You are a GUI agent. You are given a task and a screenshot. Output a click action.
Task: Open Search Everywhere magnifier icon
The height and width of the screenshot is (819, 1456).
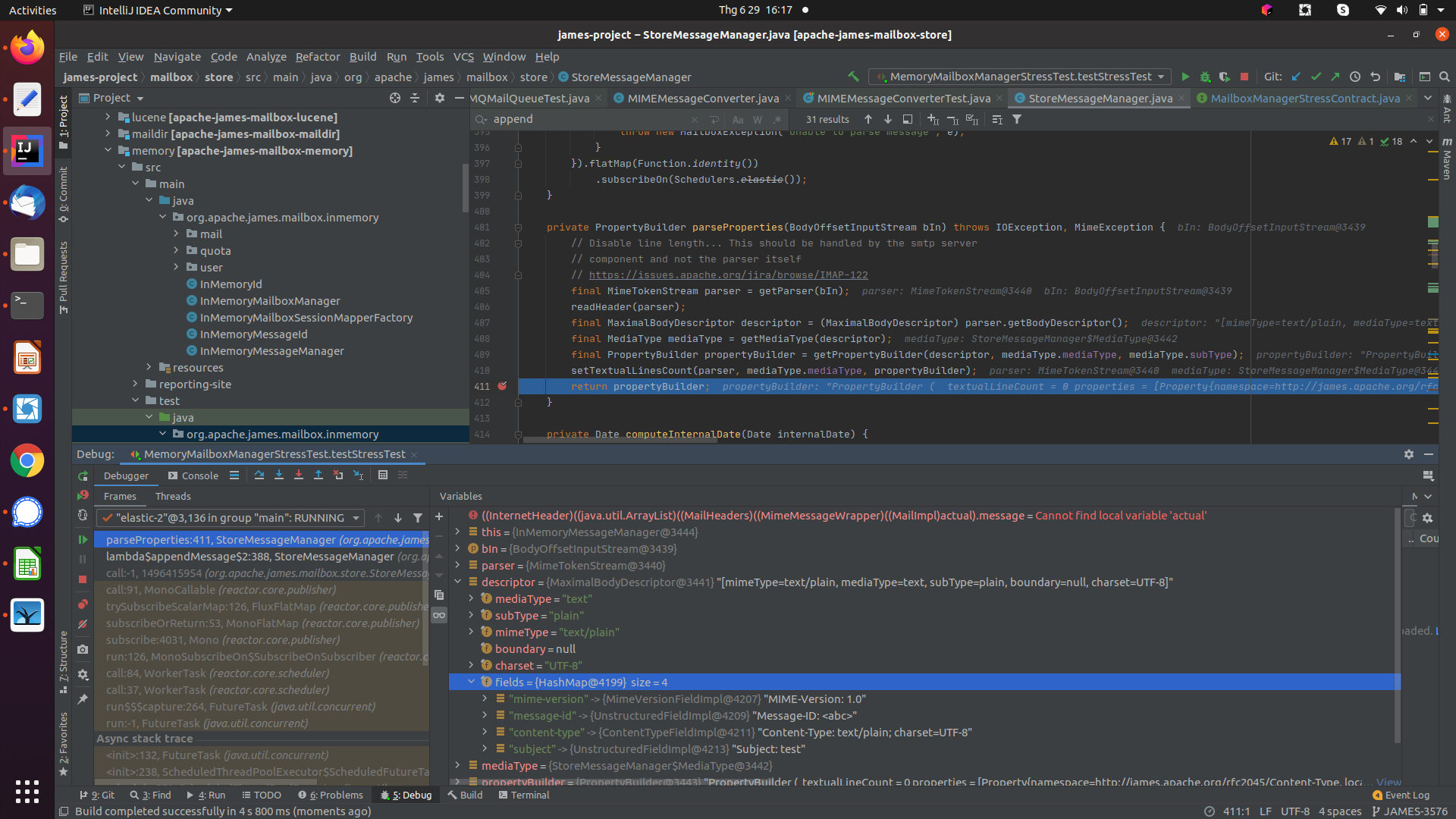(x=1445, y=77)
